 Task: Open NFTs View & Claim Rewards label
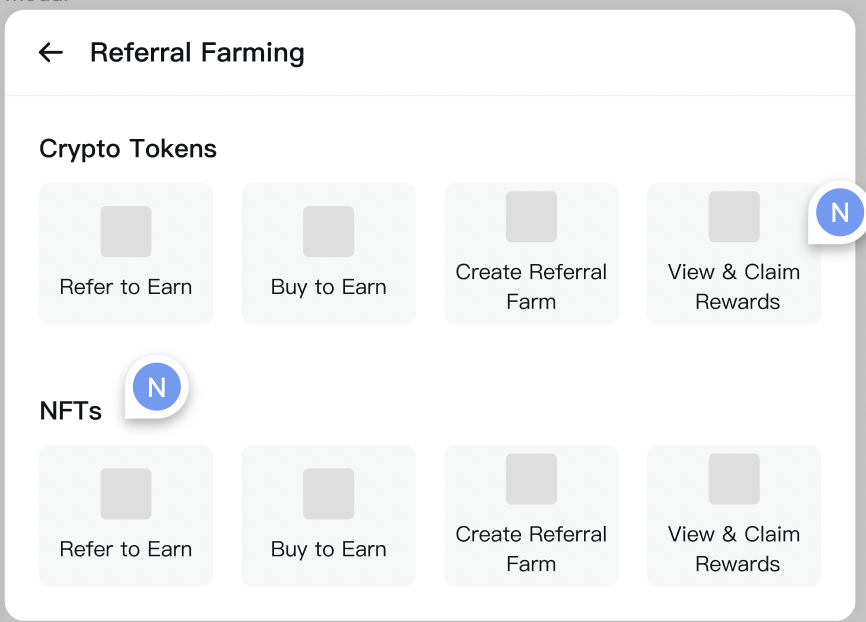(x=734, y=549)
